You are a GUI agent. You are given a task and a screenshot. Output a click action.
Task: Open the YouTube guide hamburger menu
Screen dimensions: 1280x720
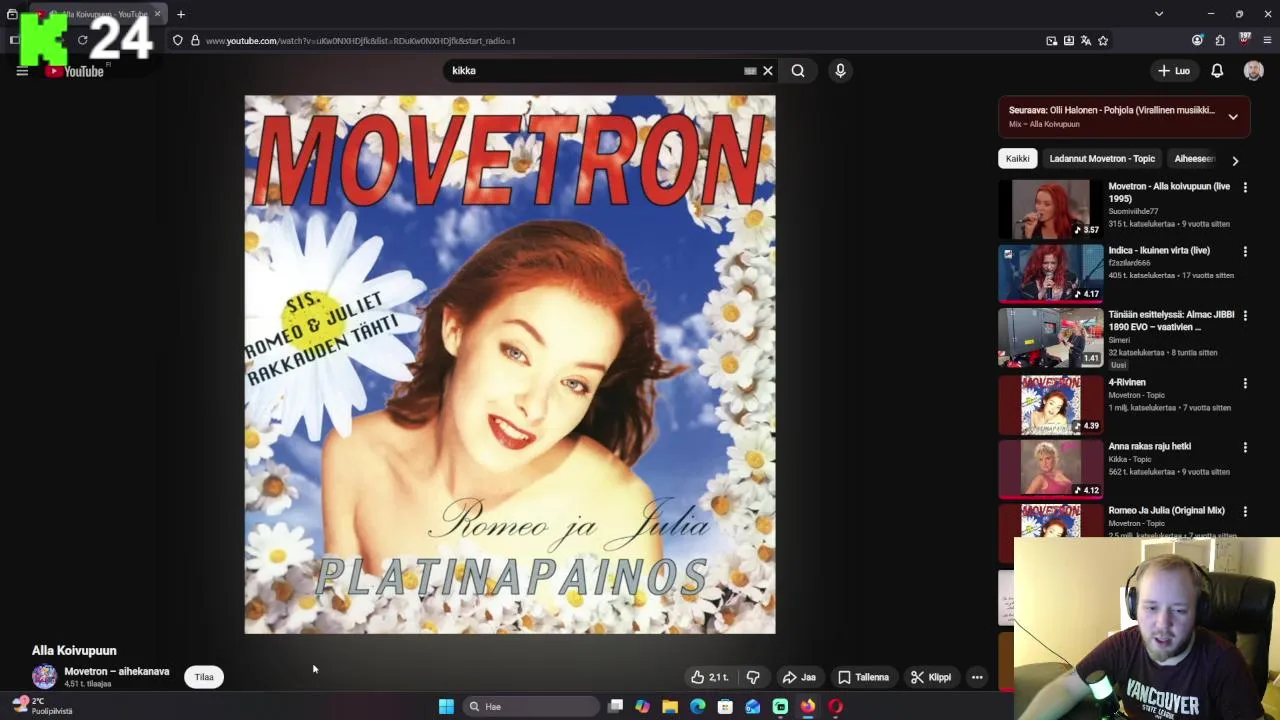tap(22, 71)
